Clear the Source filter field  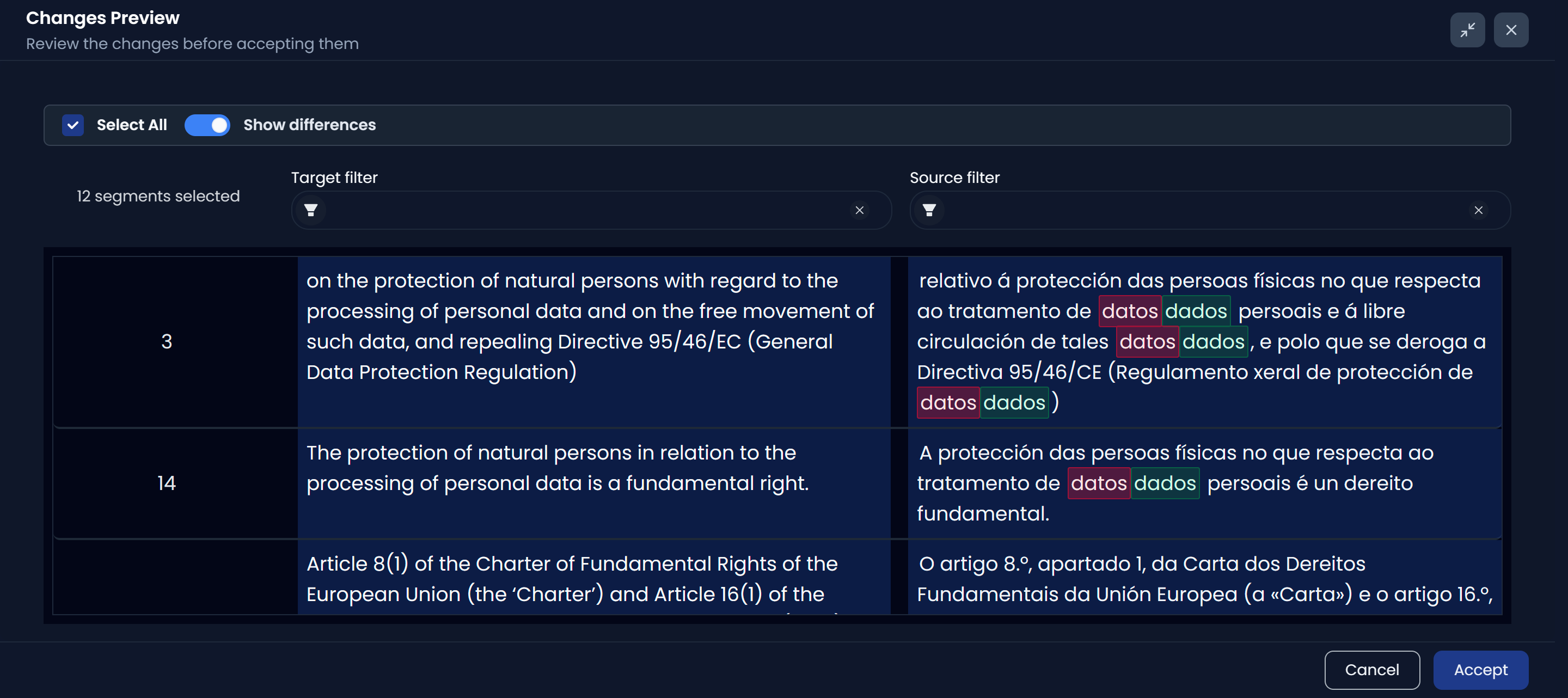(x=1478, y=210)
